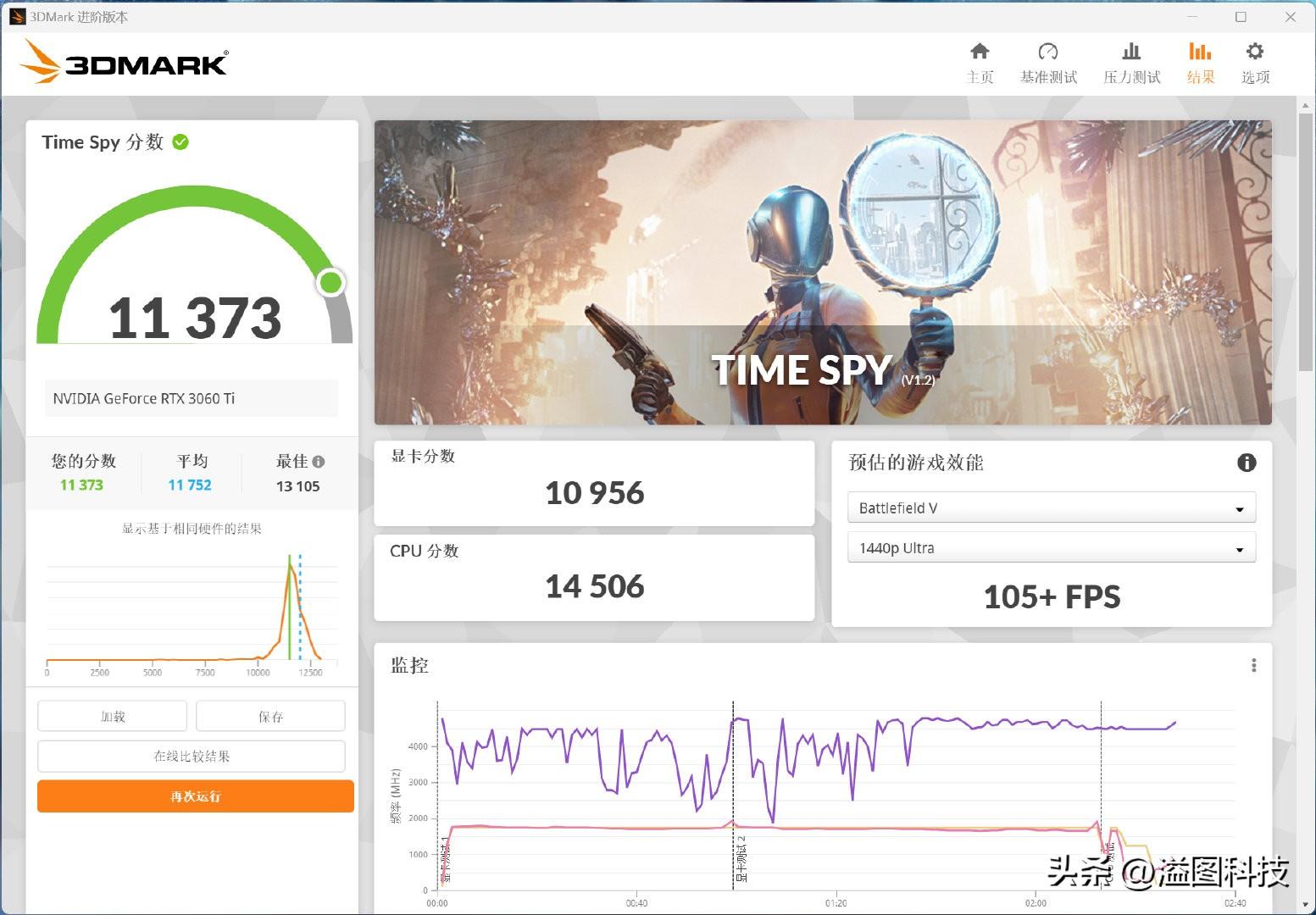Click the options gear icon

coord(1255,52)
